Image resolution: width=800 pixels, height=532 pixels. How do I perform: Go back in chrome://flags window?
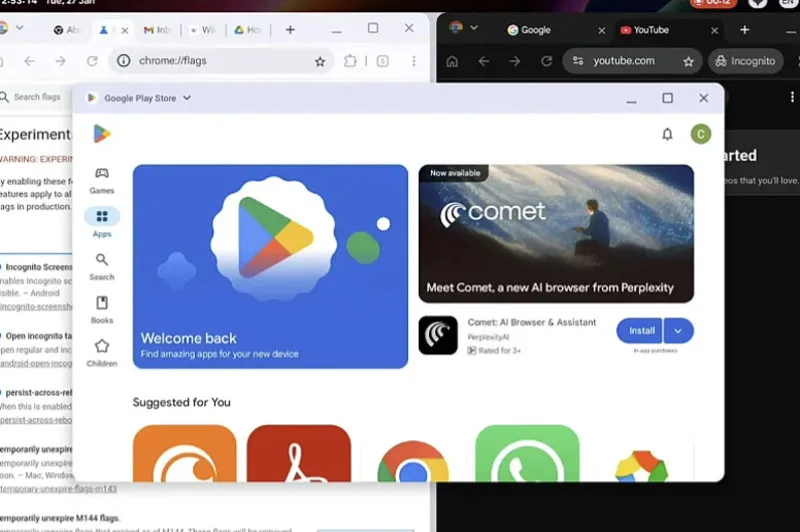[x=30, y=61]
